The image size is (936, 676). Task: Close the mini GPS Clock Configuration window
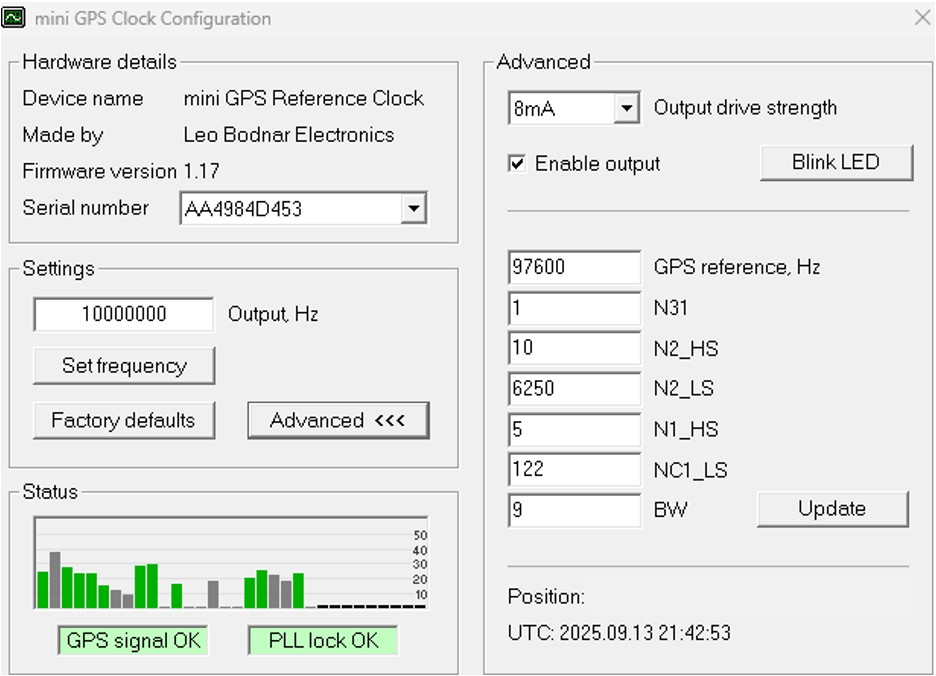coord(922,18)
